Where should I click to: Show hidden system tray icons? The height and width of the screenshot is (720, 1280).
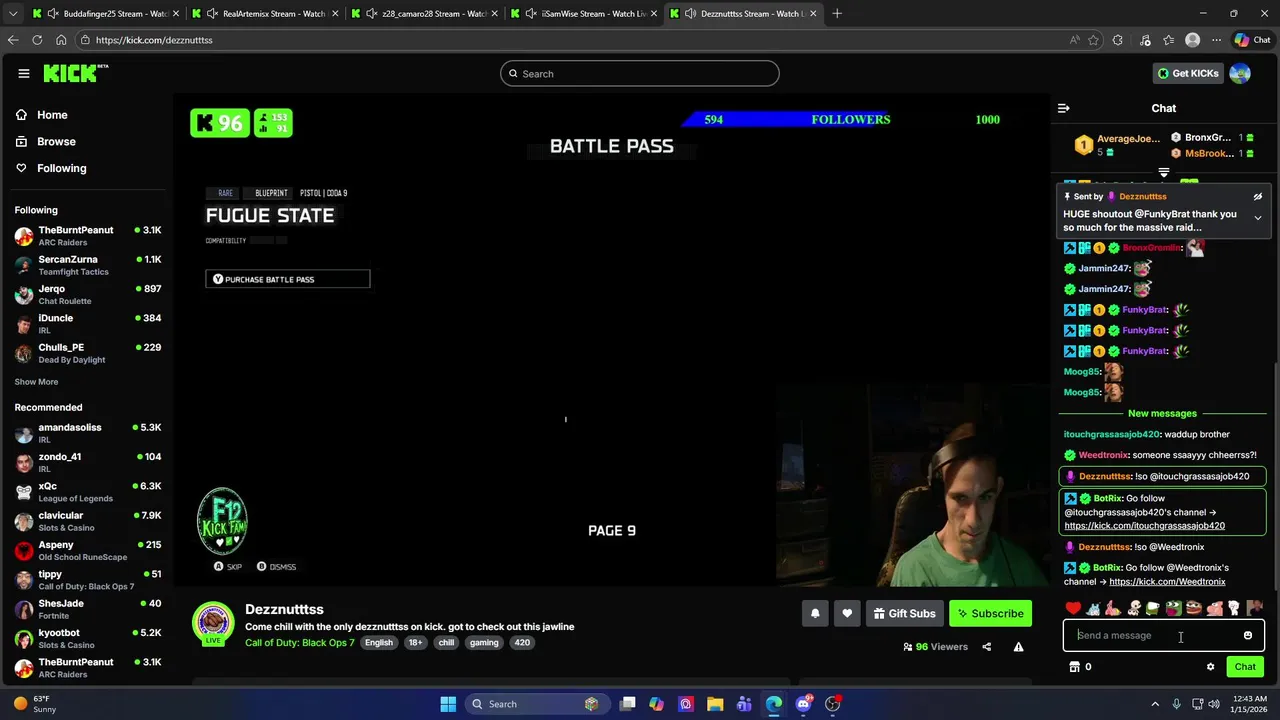[x=1156, y=704]
